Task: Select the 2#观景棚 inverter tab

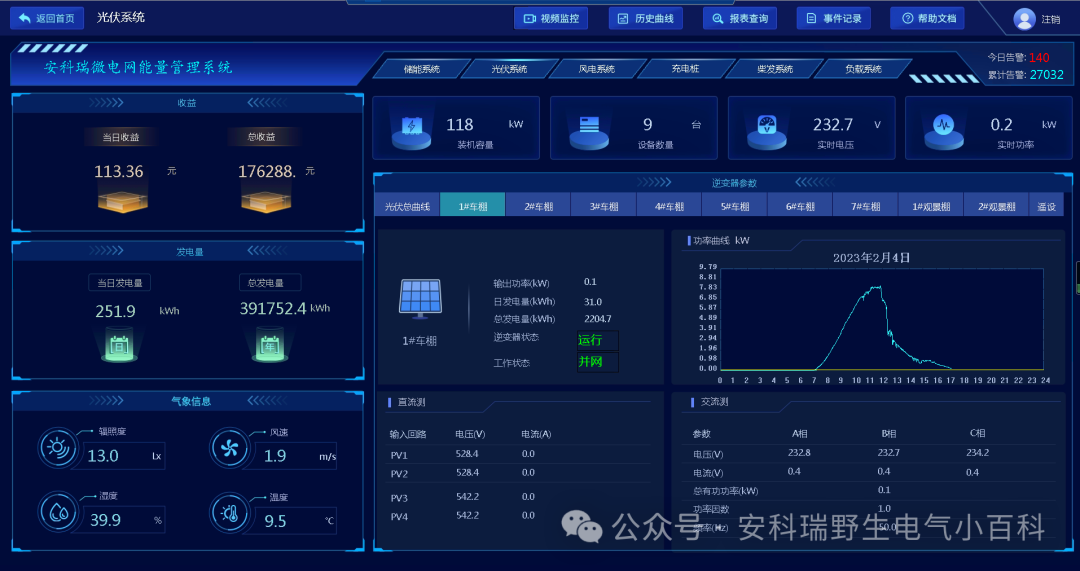Action: coord(997,205)
